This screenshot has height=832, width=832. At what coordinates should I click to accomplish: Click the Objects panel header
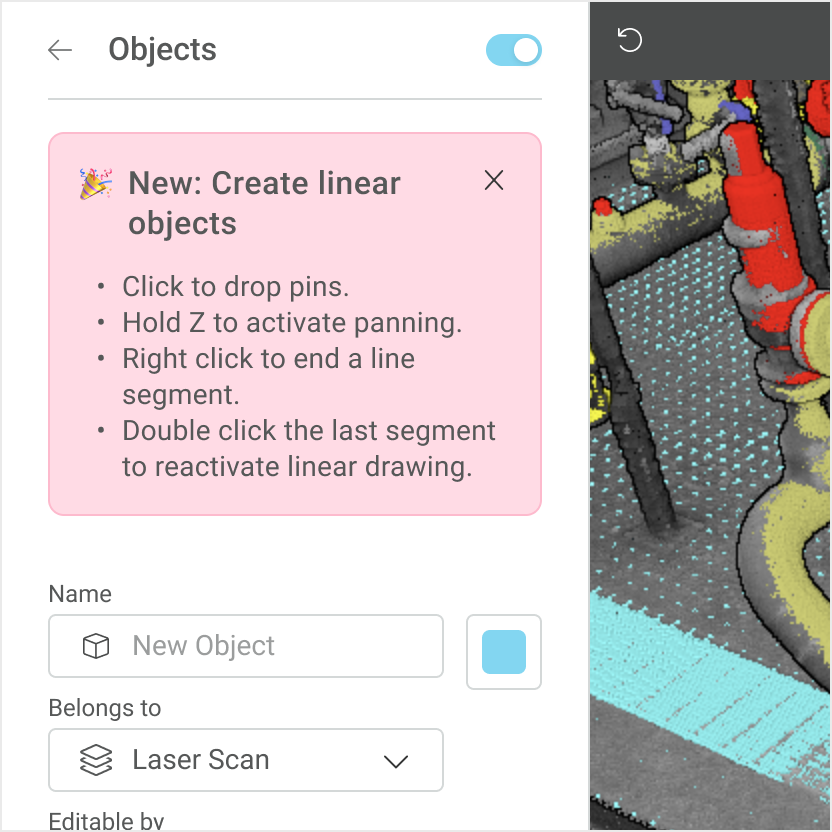point(163,49)
